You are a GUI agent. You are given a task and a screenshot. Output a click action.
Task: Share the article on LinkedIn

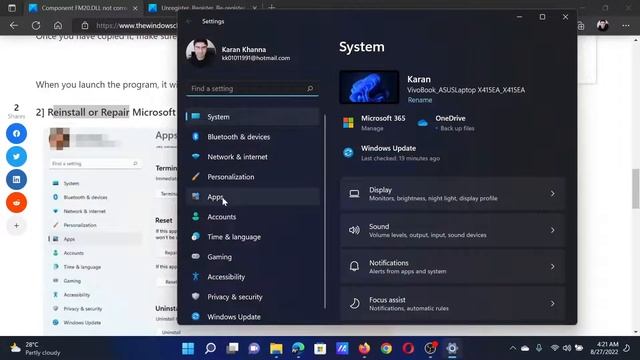pos(16,179)
